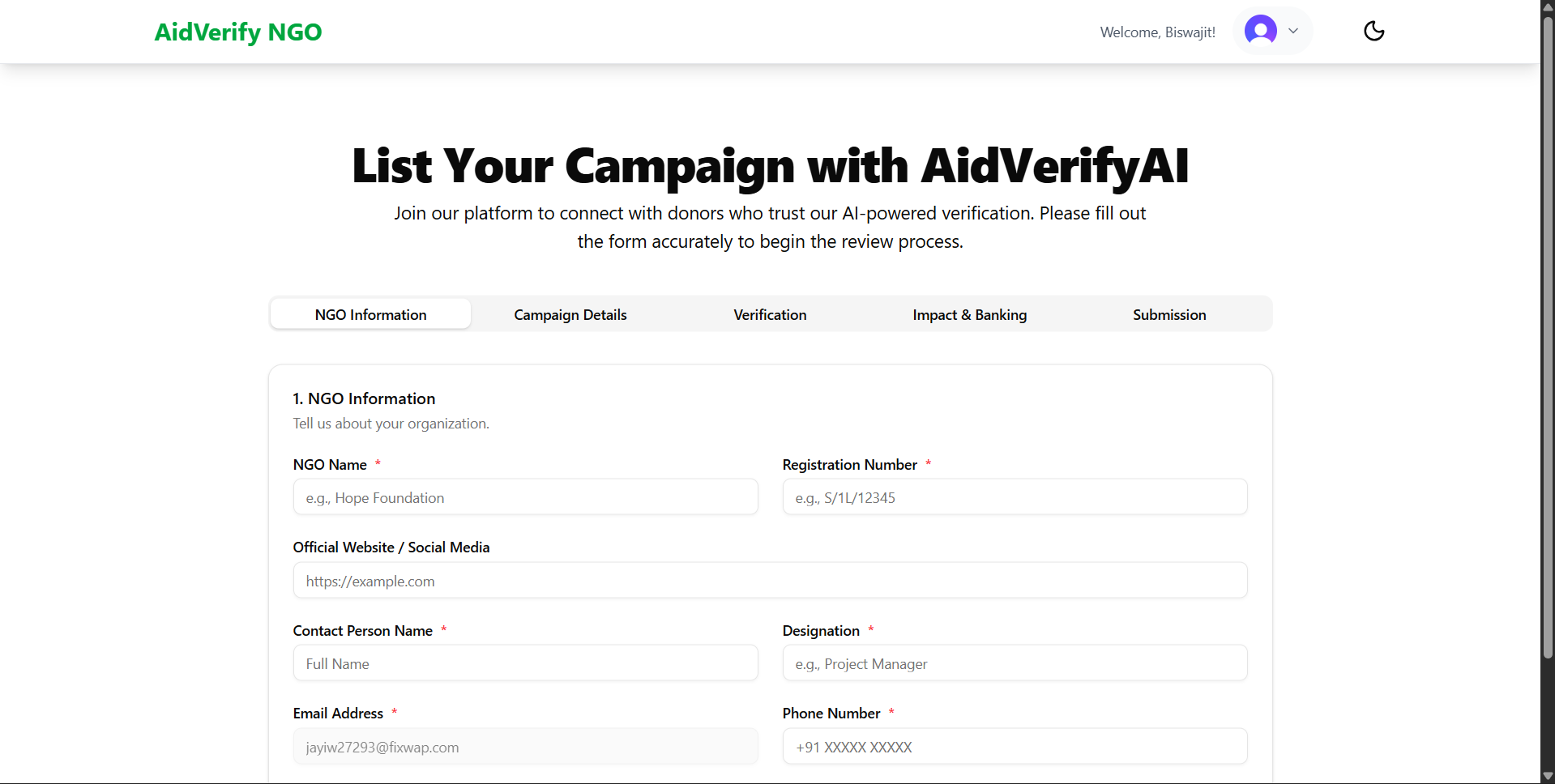1555x784 pixels.
Task: Click the Registration Number field
Action: [1015, 497]
